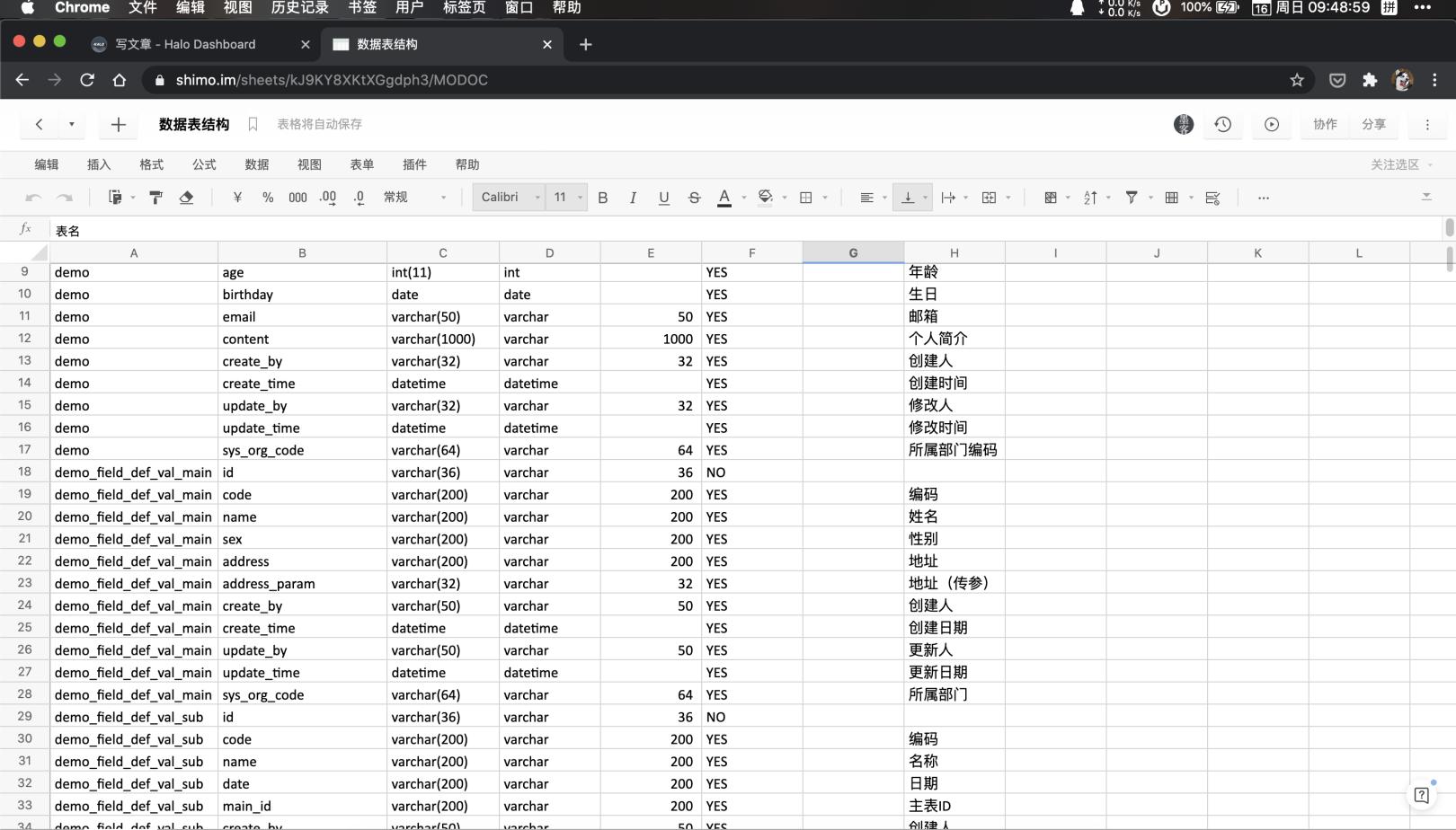
Task: Toggle italic formatting
Action: click(x=633, y=198)
